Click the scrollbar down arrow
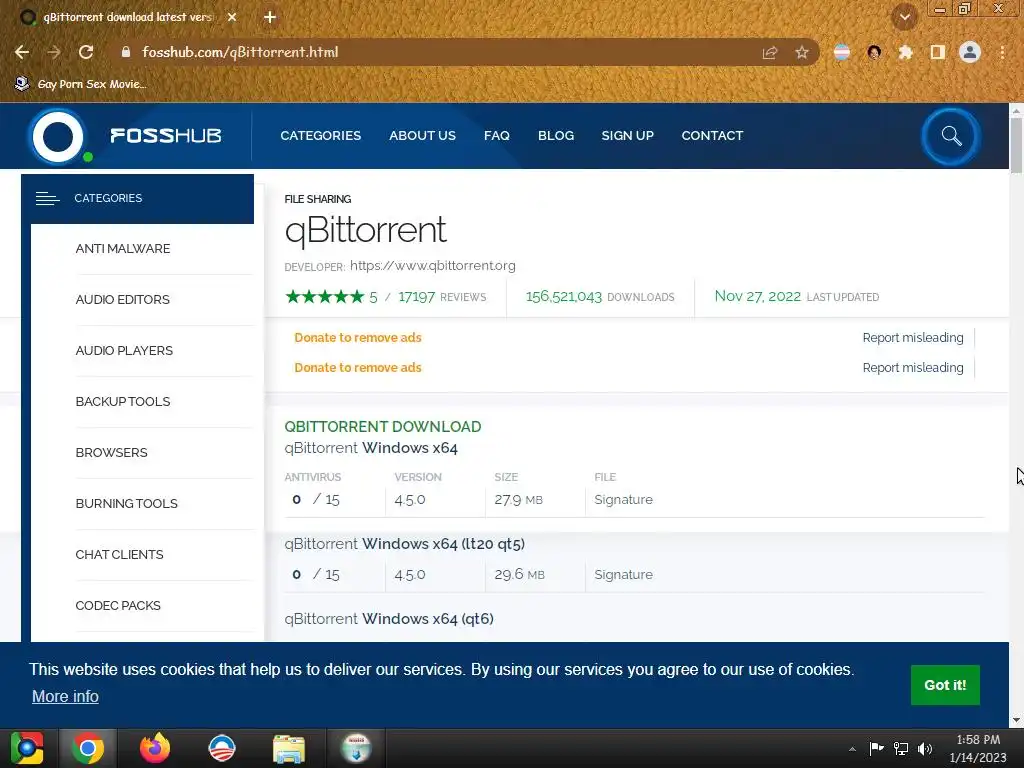The width and height of the screenshot is (1024, 768). (x=1016, y=720)
